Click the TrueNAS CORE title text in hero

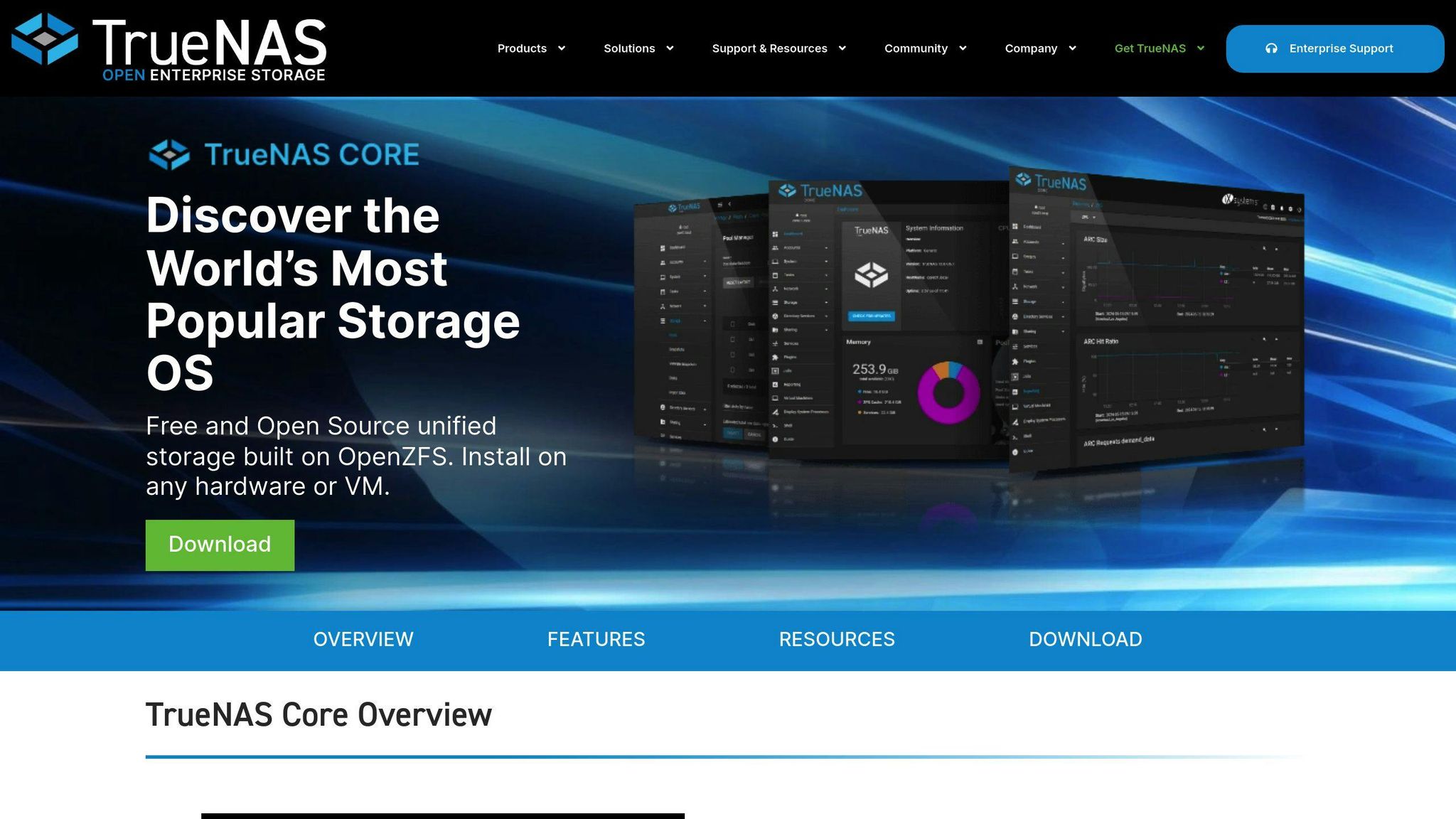tap(311, 154)
